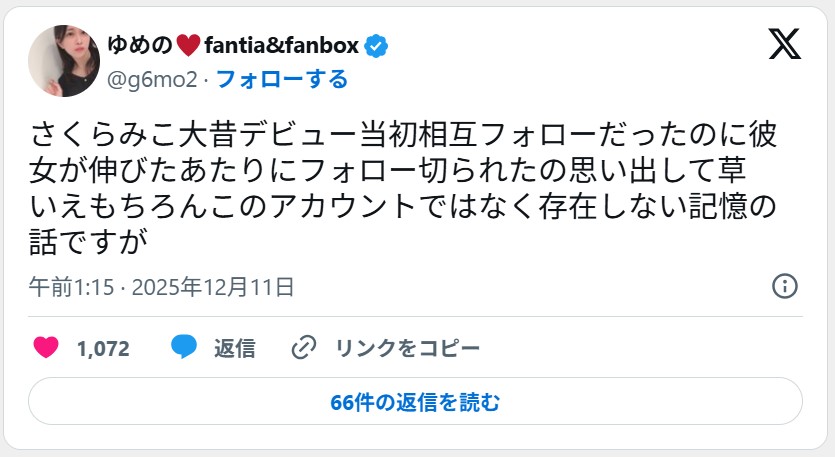Click the red heart emoji in the name
835x457 pixels.
coord(188,45)
